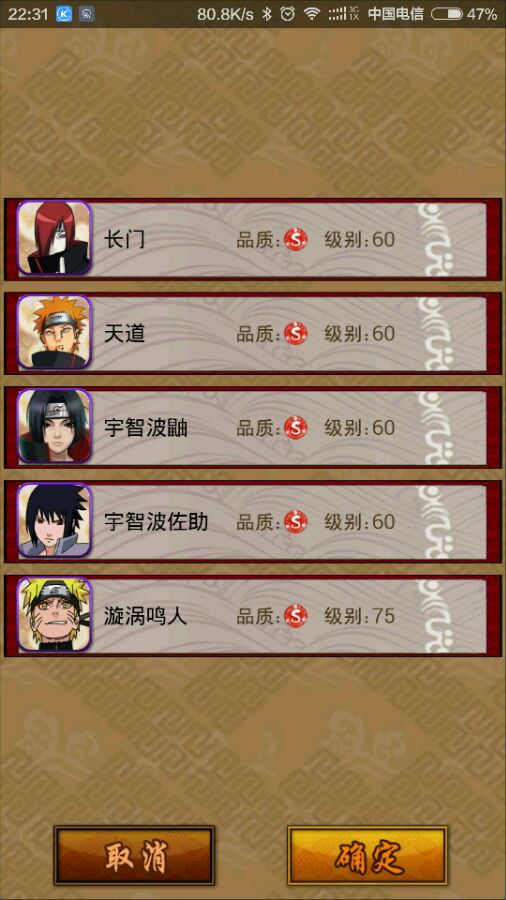Cancel with the 取消 button
This screenshot has width=506, height=900.
[x=134, y=855]
